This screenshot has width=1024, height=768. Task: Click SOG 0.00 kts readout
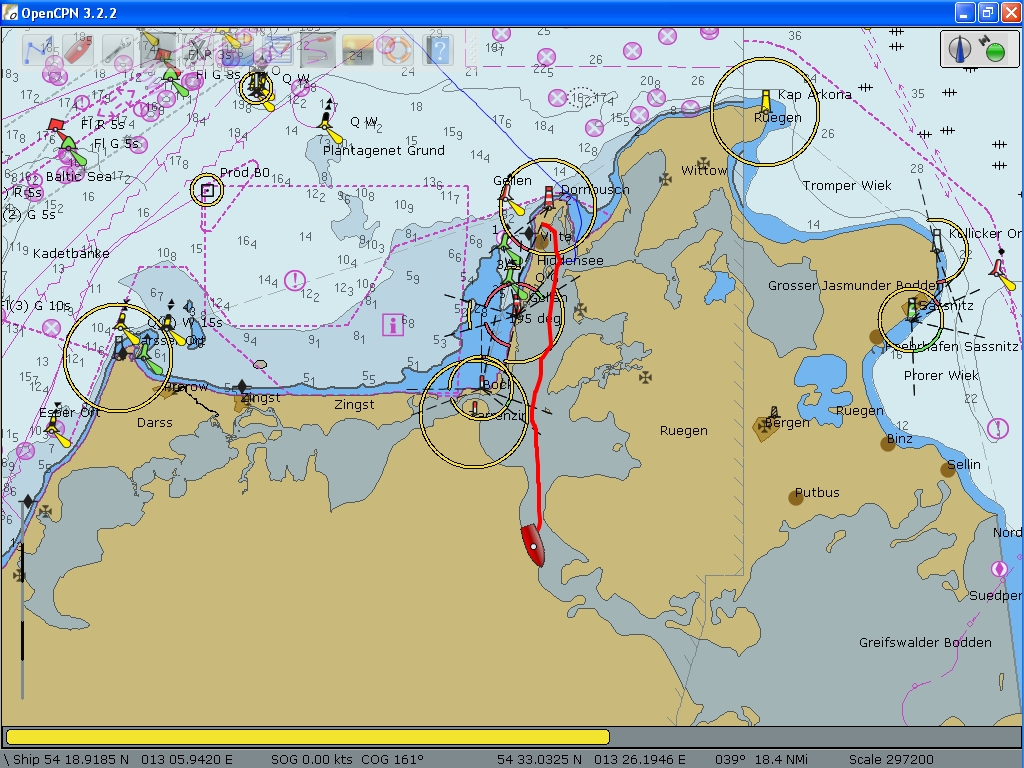coord(312,760)
